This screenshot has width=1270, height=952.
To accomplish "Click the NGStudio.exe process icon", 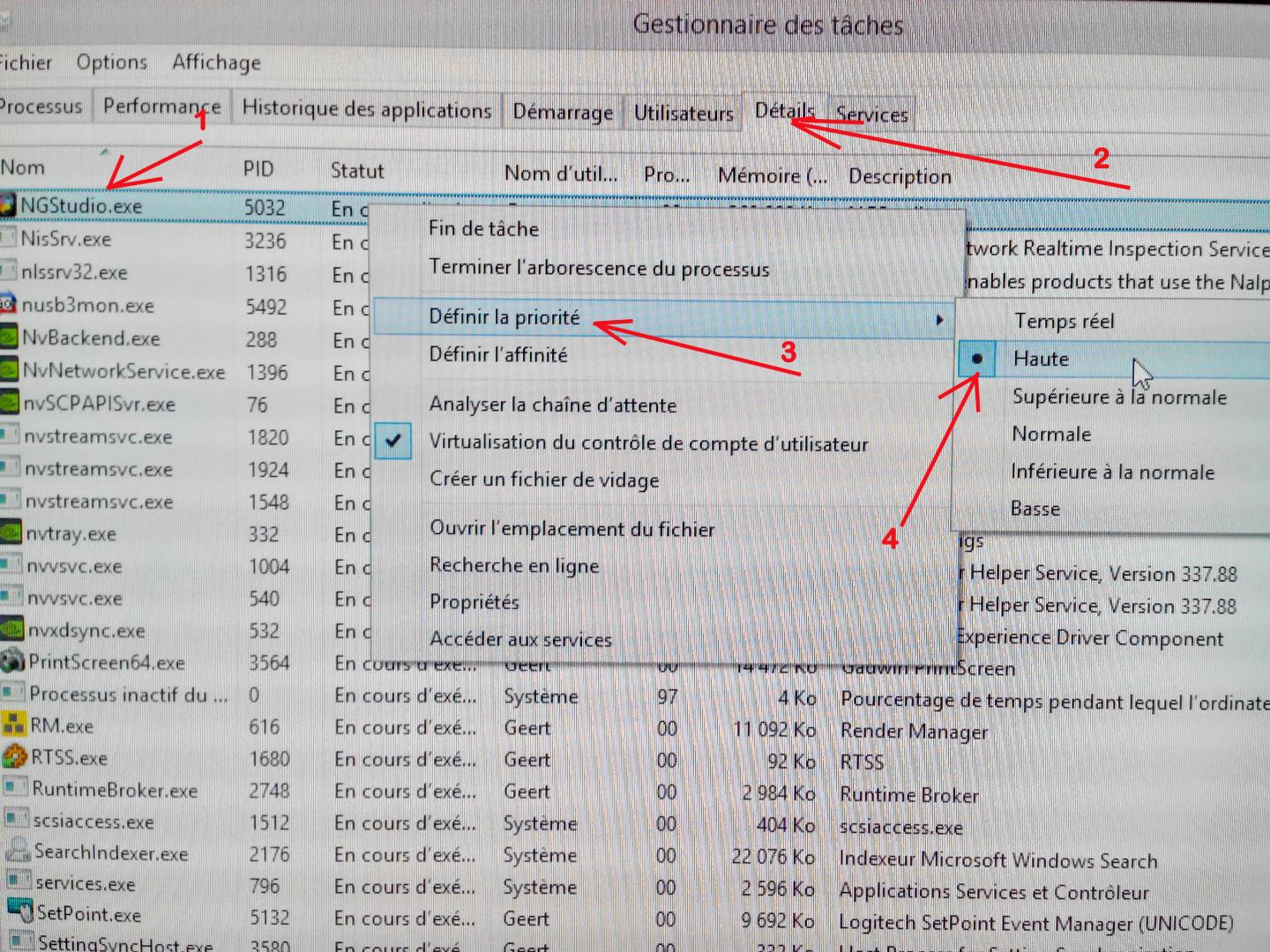I will pos(7,205).
